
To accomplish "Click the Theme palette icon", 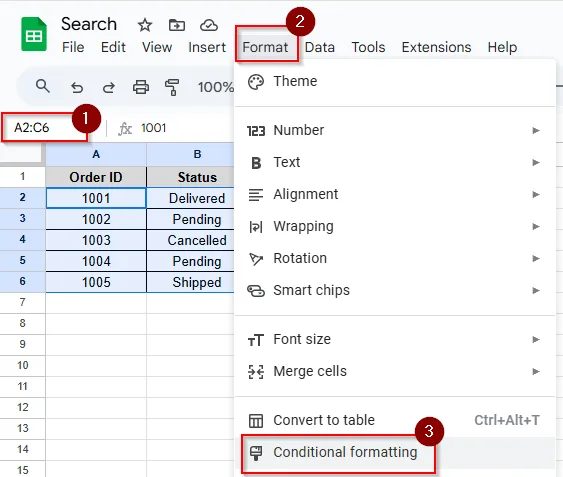I will 256,82.
